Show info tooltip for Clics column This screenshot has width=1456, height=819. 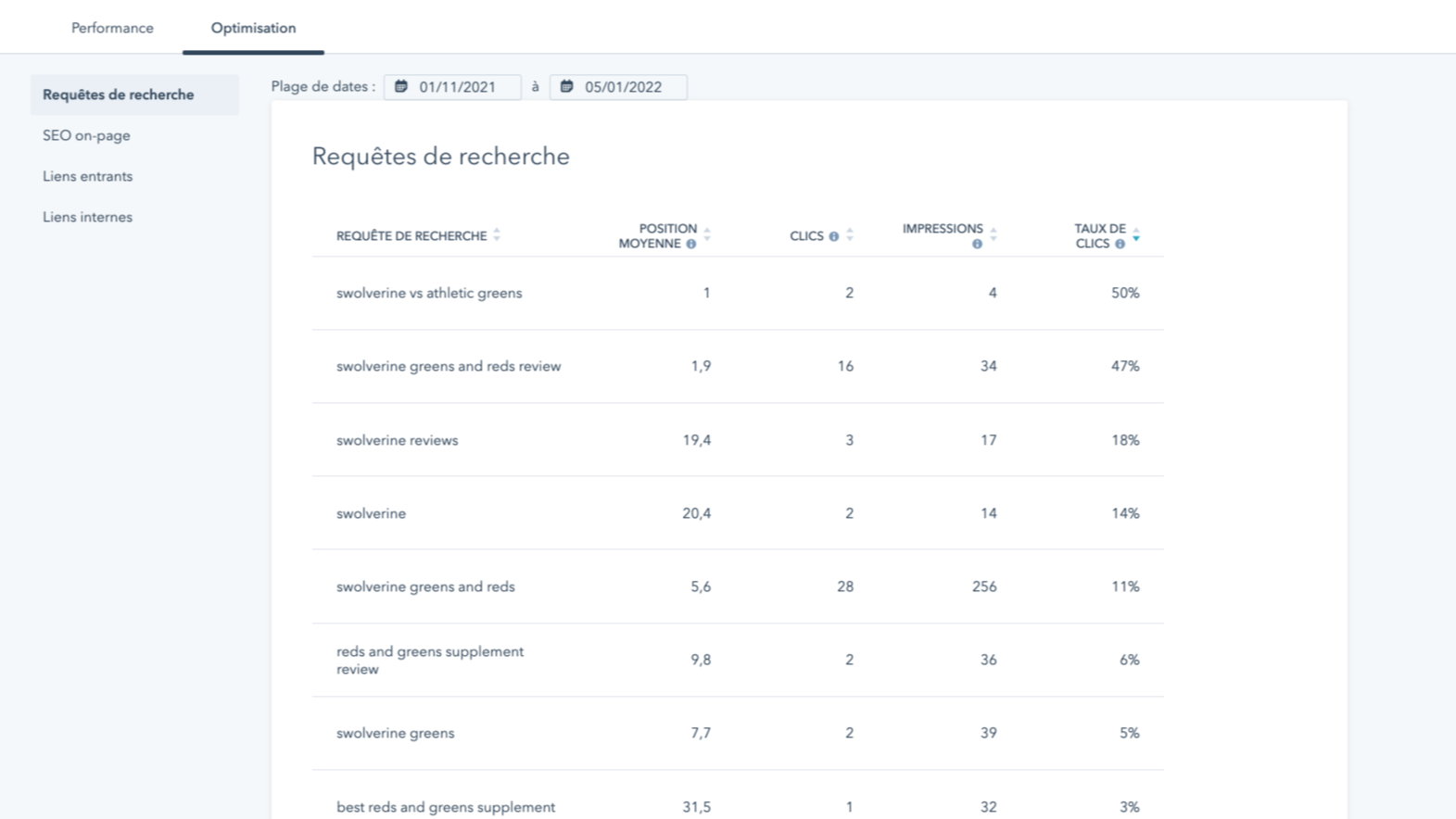coord(833,236)
